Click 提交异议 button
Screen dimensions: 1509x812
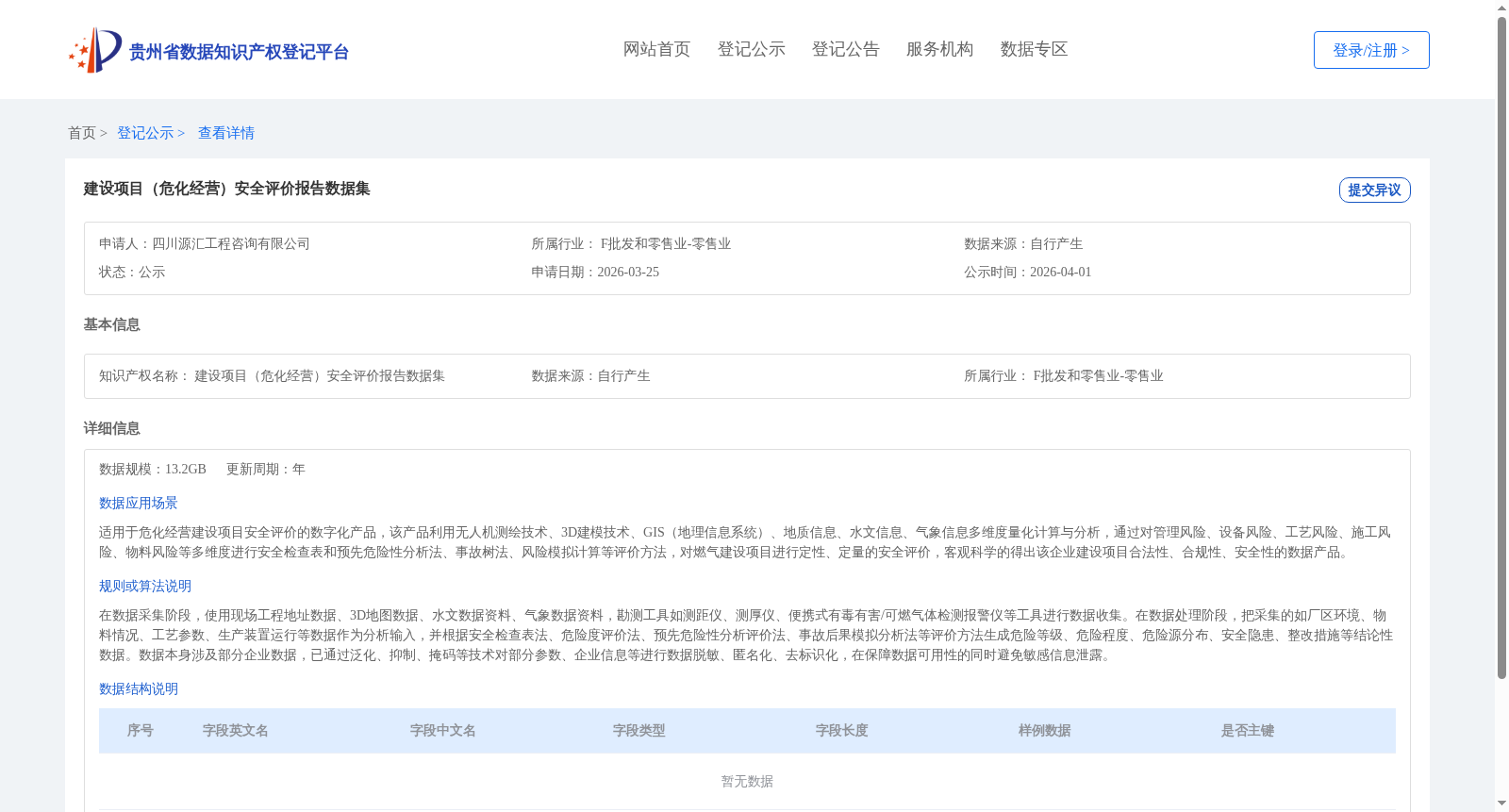1374,190
